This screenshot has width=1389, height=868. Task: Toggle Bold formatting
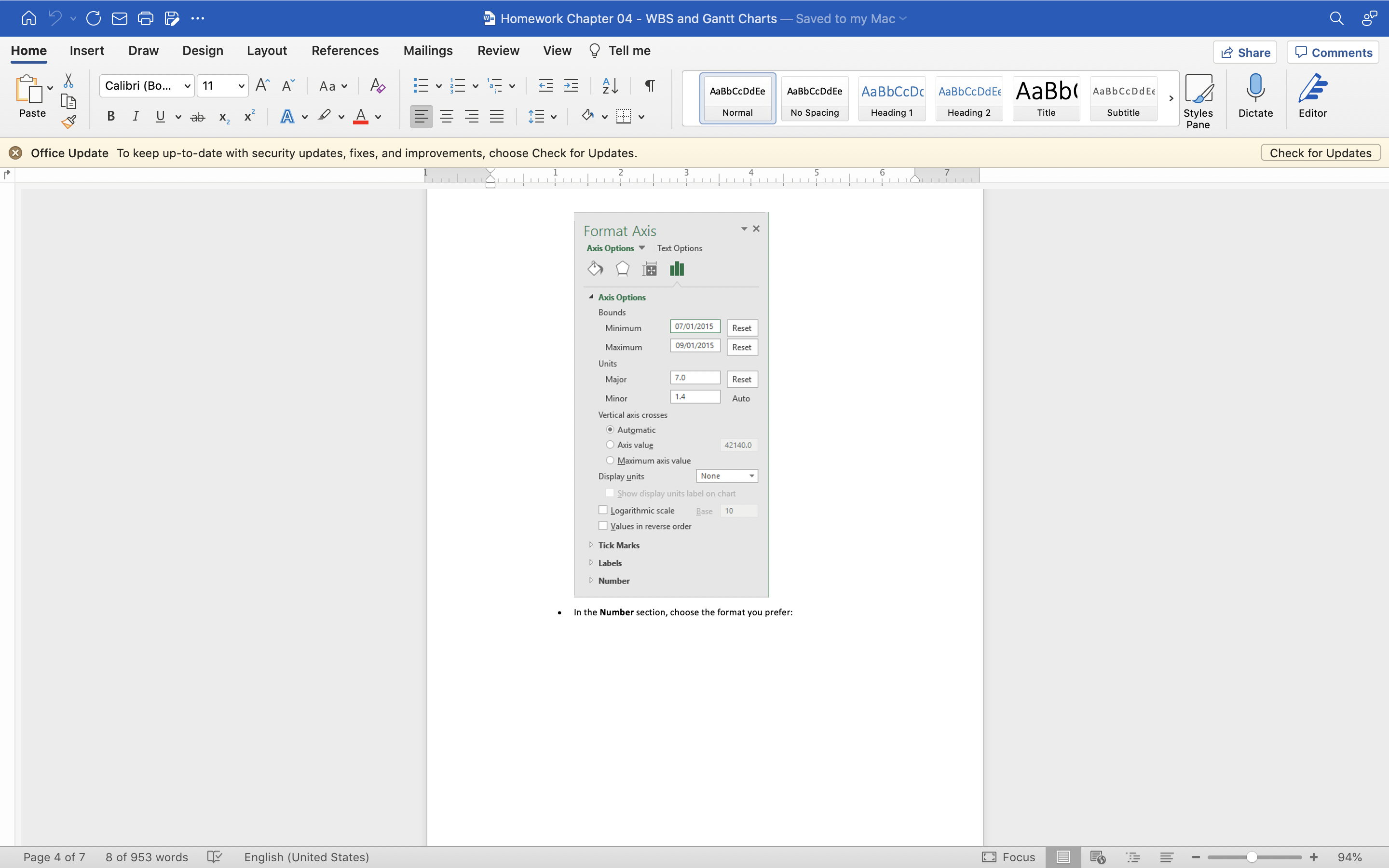pyautogui.click(x=111, y=117)
